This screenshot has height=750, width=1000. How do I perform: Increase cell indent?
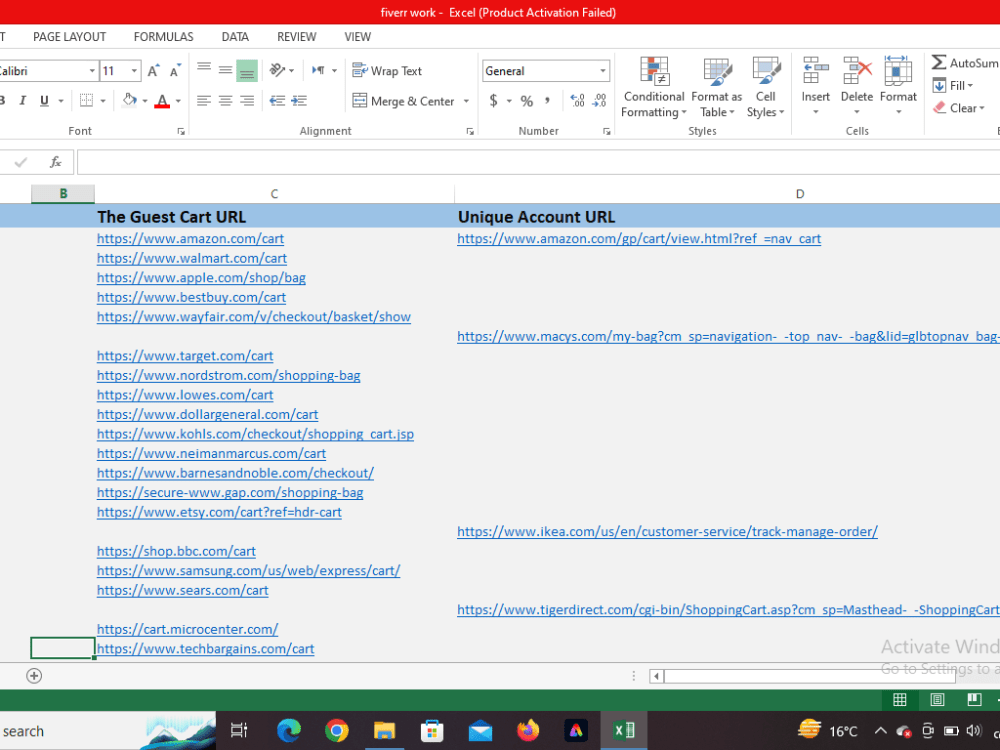click(299, 101)
